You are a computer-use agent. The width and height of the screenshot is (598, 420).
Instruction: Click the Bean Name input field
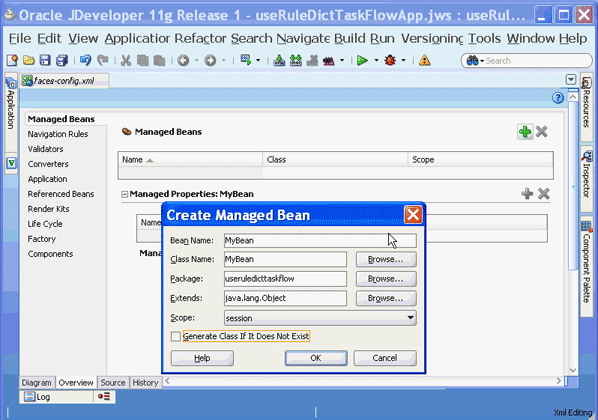(x=320, y=240)
